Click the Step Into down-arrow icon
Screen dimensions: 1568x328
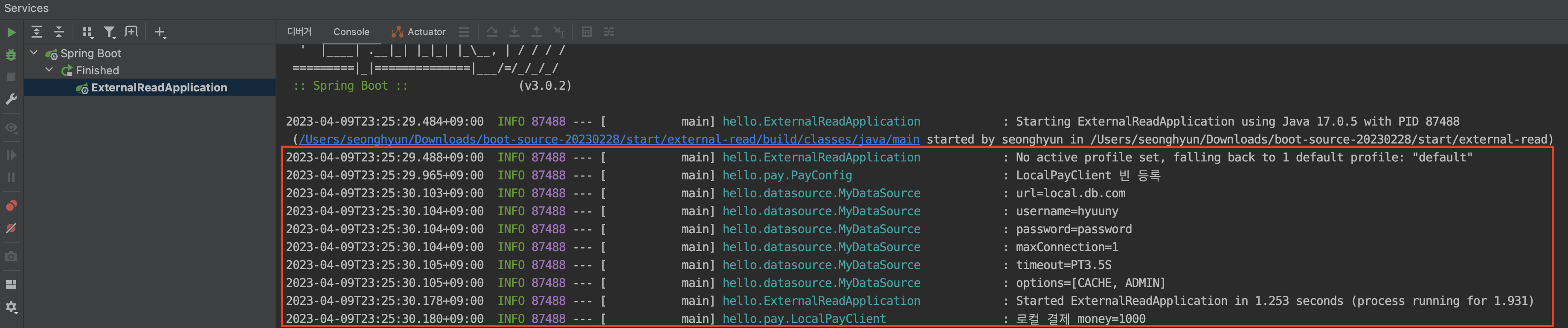coord(514,32)
